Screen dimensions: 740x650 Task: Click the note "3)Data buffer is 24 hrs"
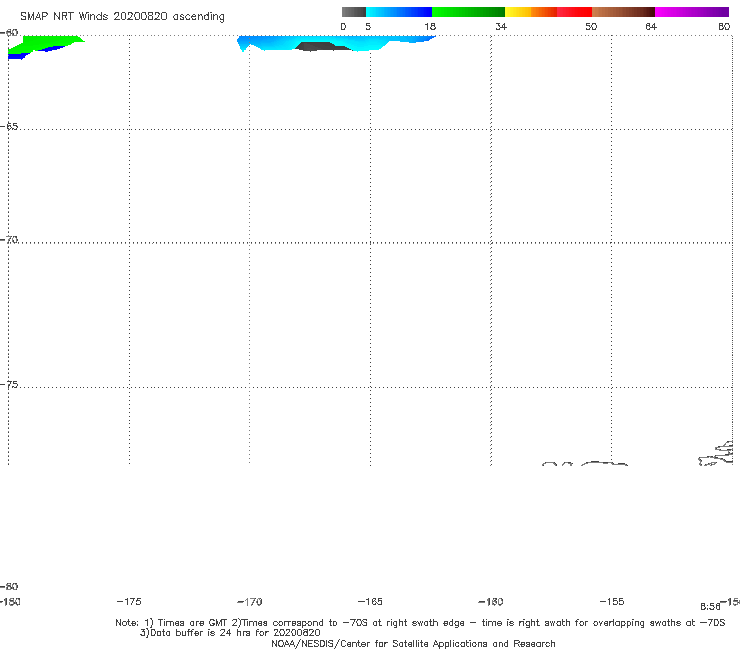(230, 633)
